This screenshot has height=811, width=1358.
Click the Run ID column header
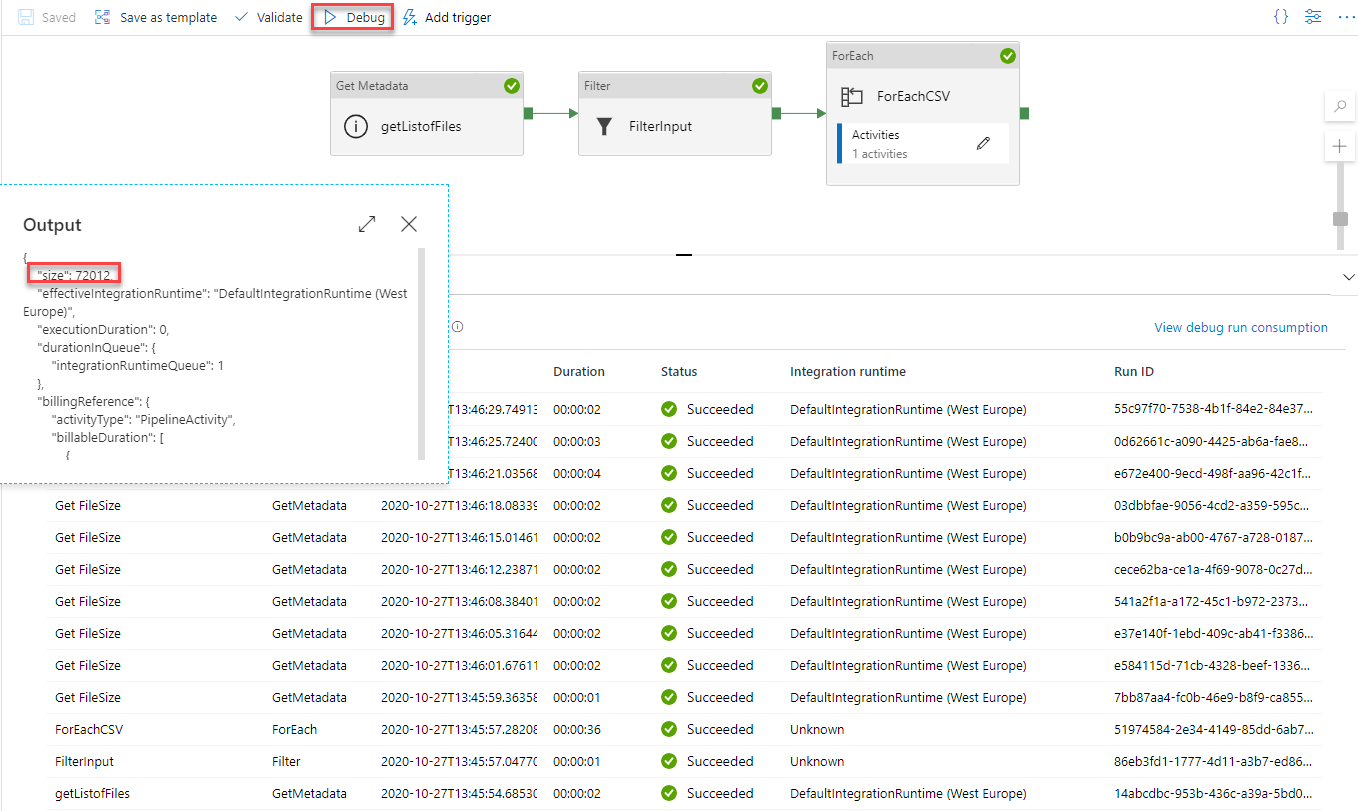click(x=1134, y=371)
